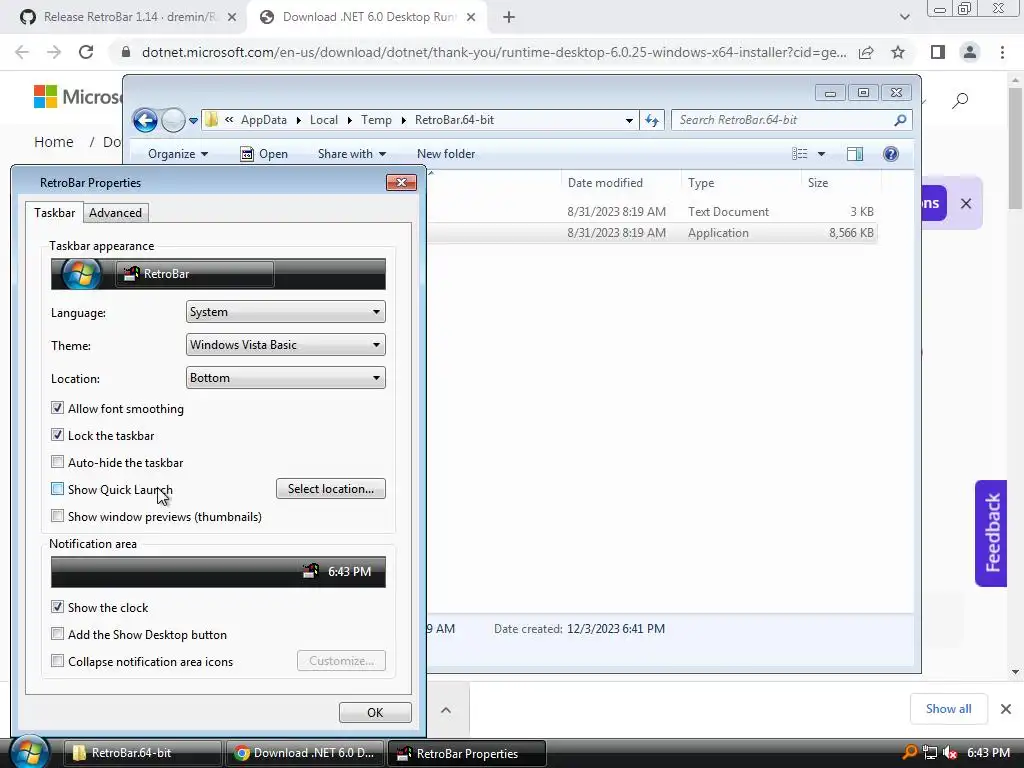Image resolution: width=1024 pixels, height=768 pixels.
Task: Click the Select location... button
Action: (330, 488)
